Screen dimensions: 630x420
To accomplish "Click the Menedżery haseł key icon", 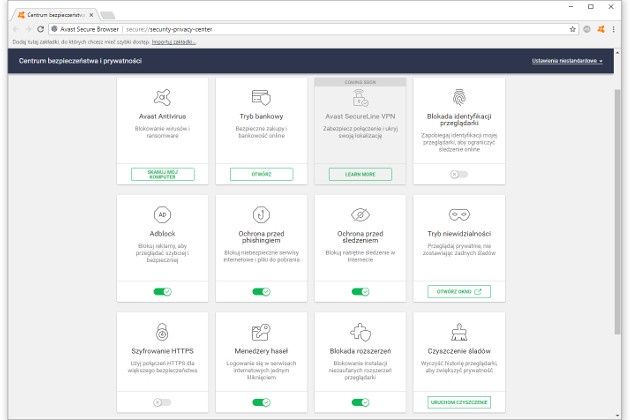I will (x=261, y=332).
